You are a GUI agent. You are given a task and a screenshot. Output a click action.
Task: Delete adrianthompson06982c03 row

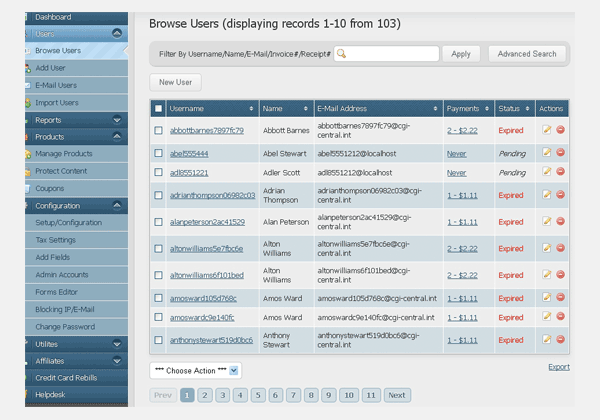pyautogui.click(x=561, y=195)
